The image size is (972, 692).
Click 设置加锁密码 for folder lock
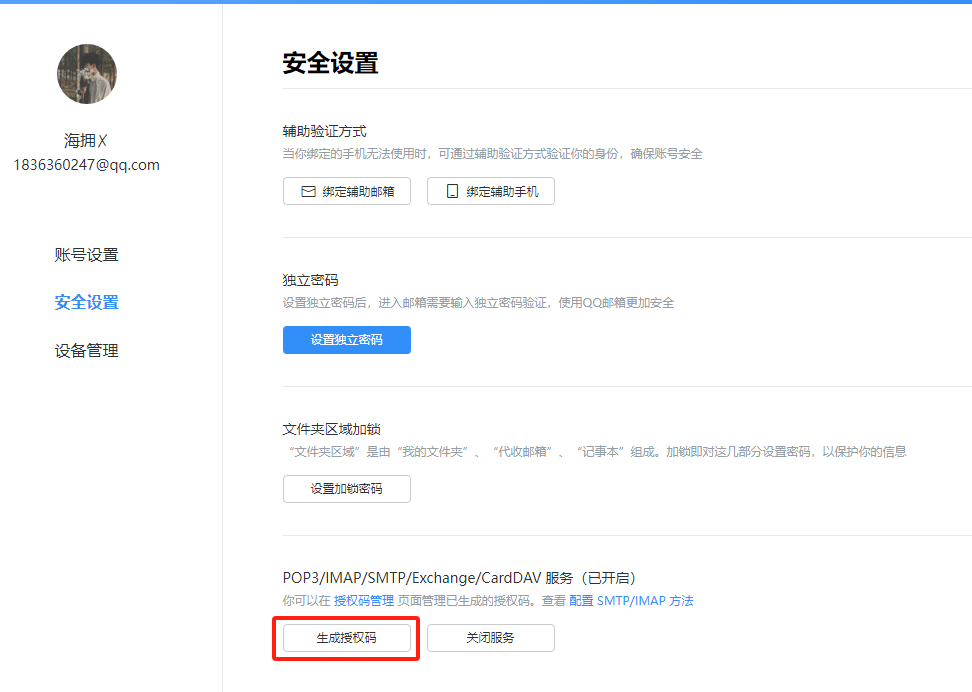pos(346,489)
